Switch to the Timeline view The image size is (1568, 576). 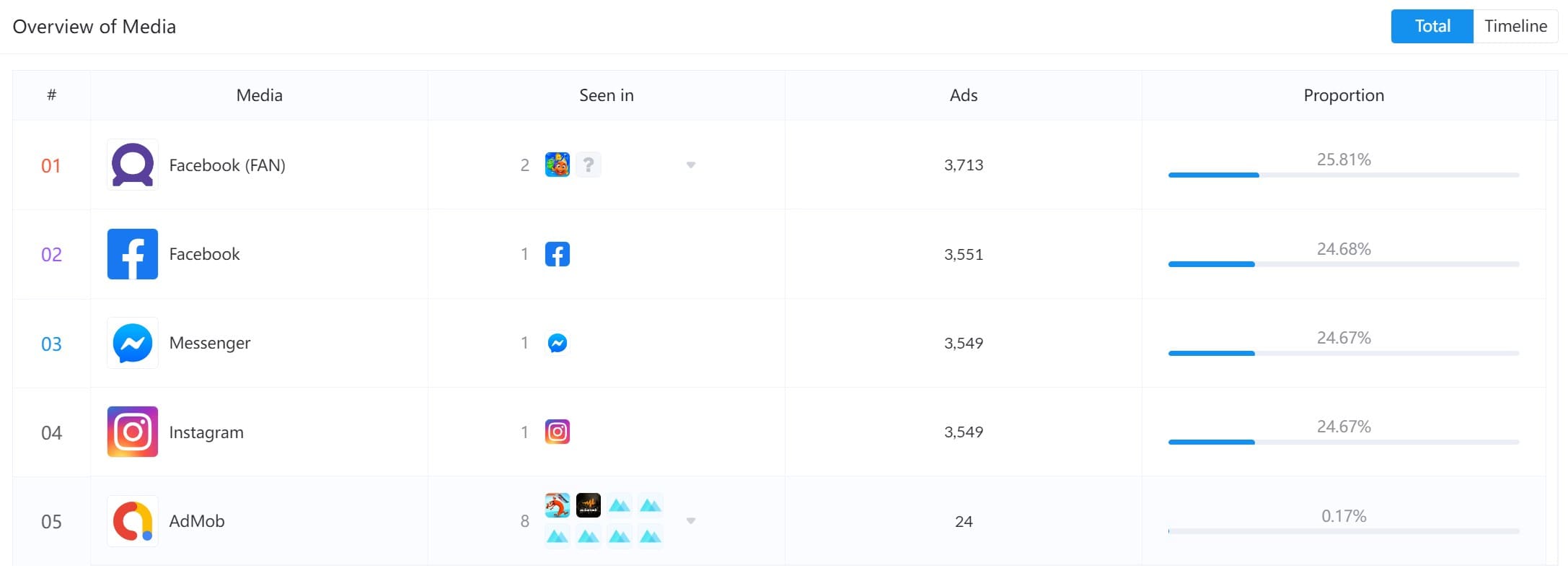coord(1515,27)
